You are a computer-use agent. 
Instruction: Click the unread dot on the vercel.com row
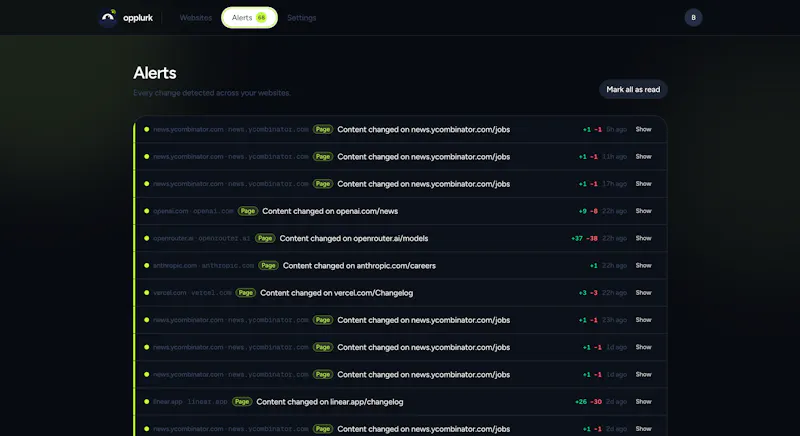(x=146, y=293)
